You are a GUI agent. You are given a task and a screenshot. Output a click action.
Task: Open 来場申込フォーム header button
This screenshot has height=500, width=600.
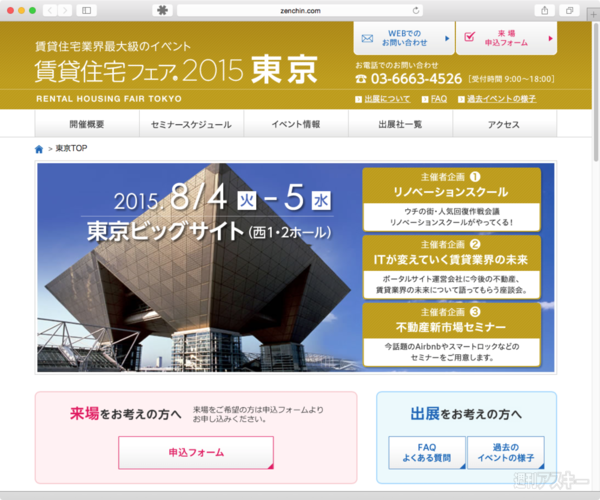506,38
